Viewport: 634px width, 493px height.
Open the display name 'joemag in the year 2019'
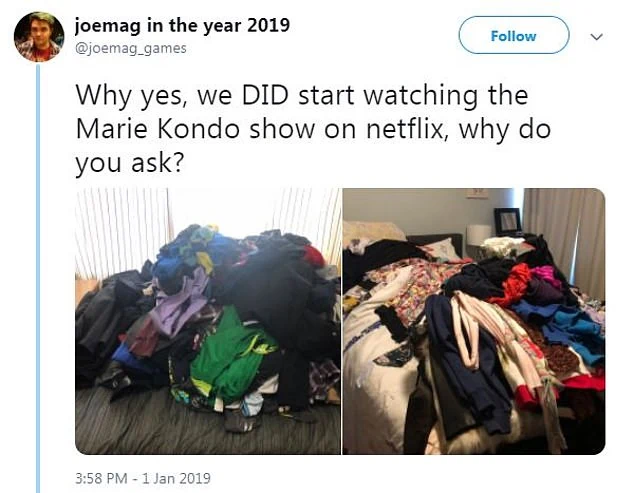point(182,25)
